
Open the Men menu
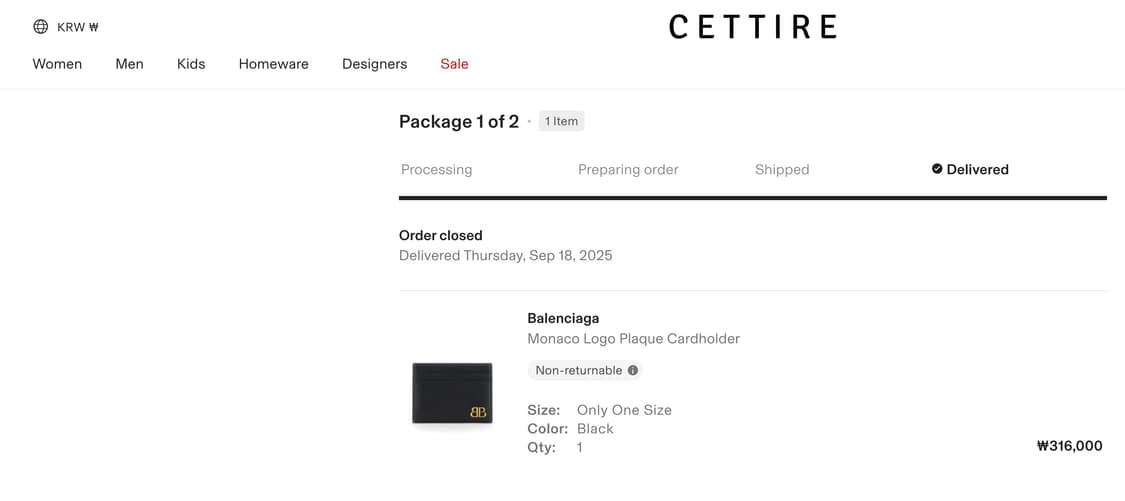(x=129, y=64)
